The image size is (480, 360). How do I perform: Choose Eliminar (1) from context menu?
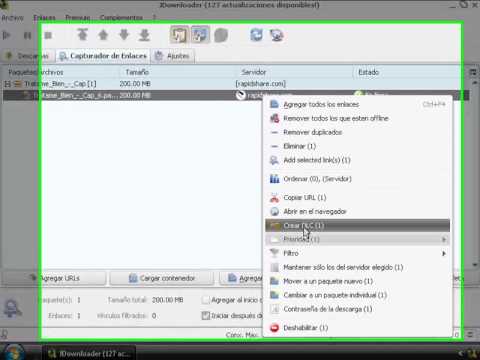[357, 146]
